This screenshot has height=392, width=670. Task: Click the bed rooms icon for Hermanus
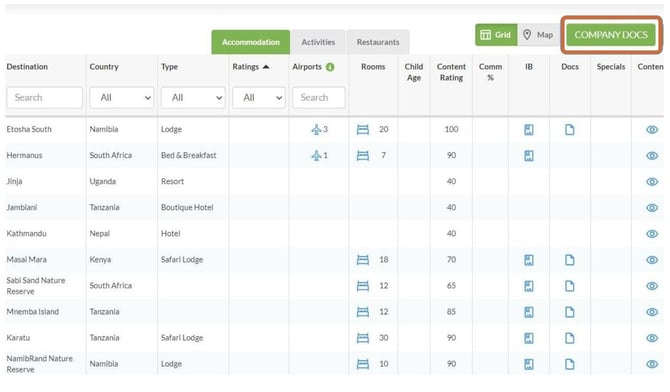[x=363, y=155]
